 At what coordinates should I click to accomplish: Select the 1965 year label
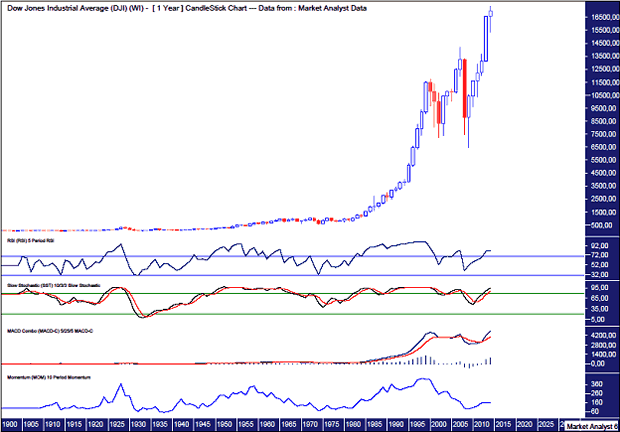(x=288, y=424)
